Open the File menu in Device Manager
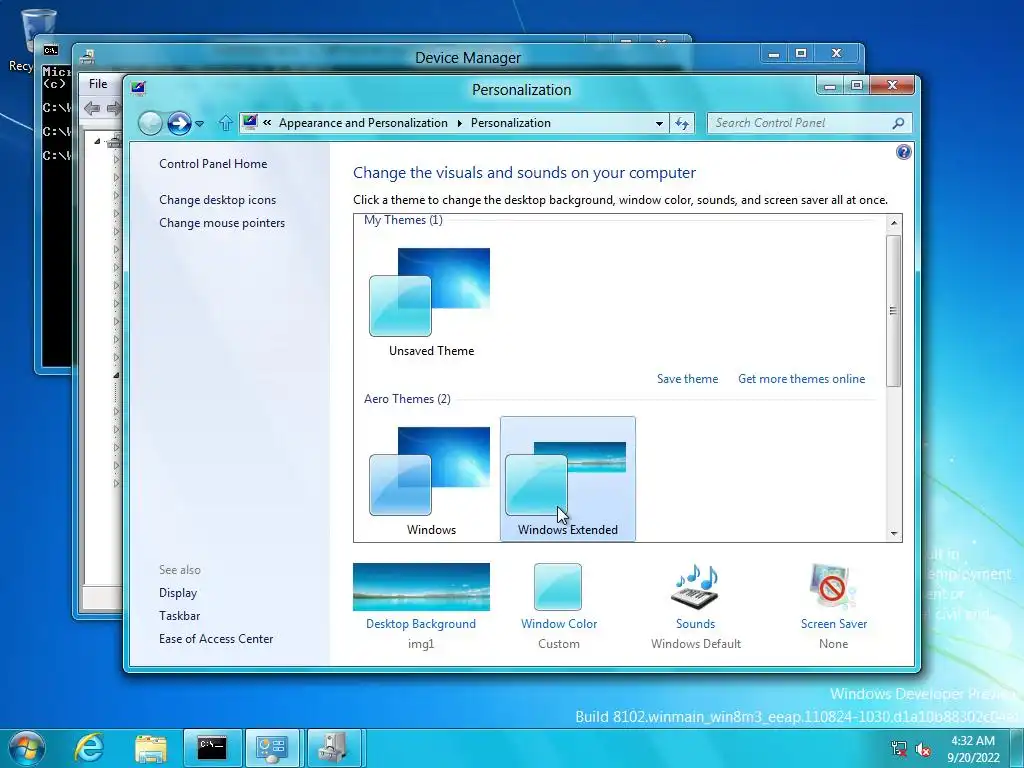The height and width of the screenshot is (768, 1024). 98,84
